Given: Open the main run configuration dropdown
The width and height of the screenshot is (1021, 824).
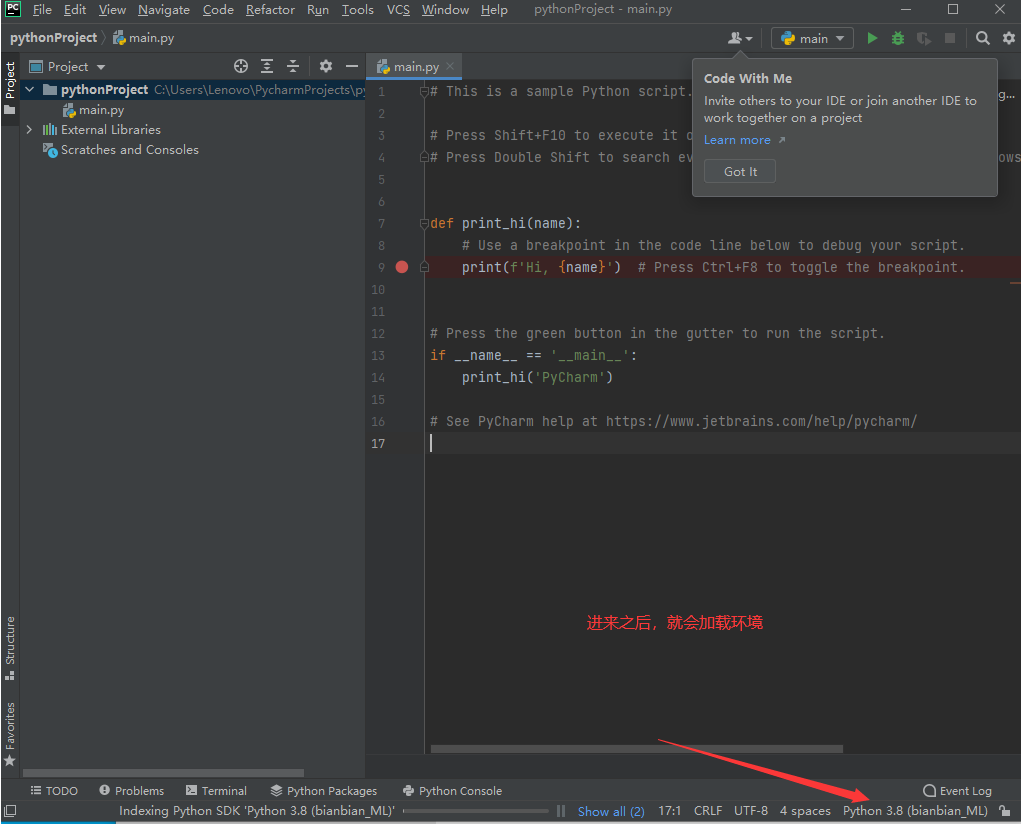Looking at the screenshot, I should (x=811, y=37).
